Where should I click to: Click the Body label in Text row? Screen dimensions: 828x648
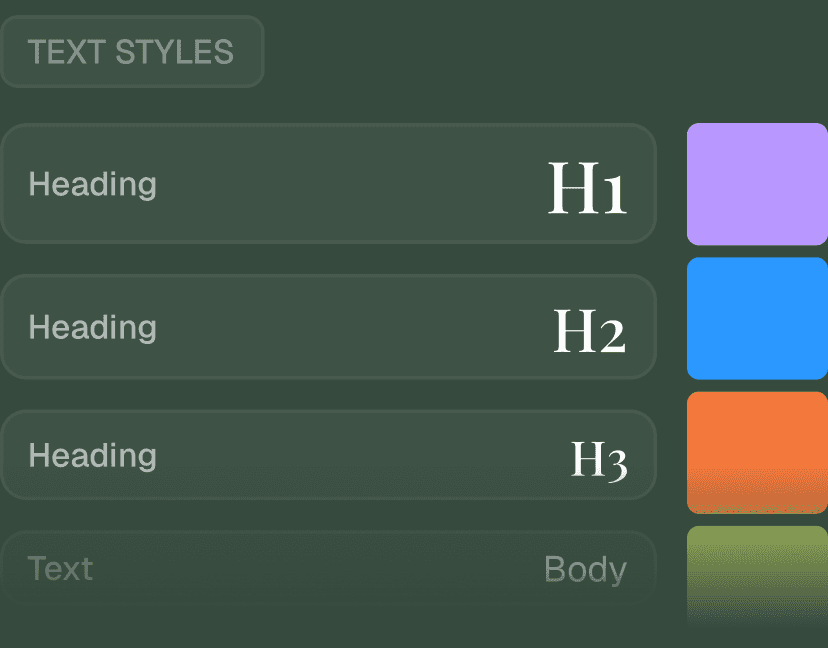click(586, 570)
